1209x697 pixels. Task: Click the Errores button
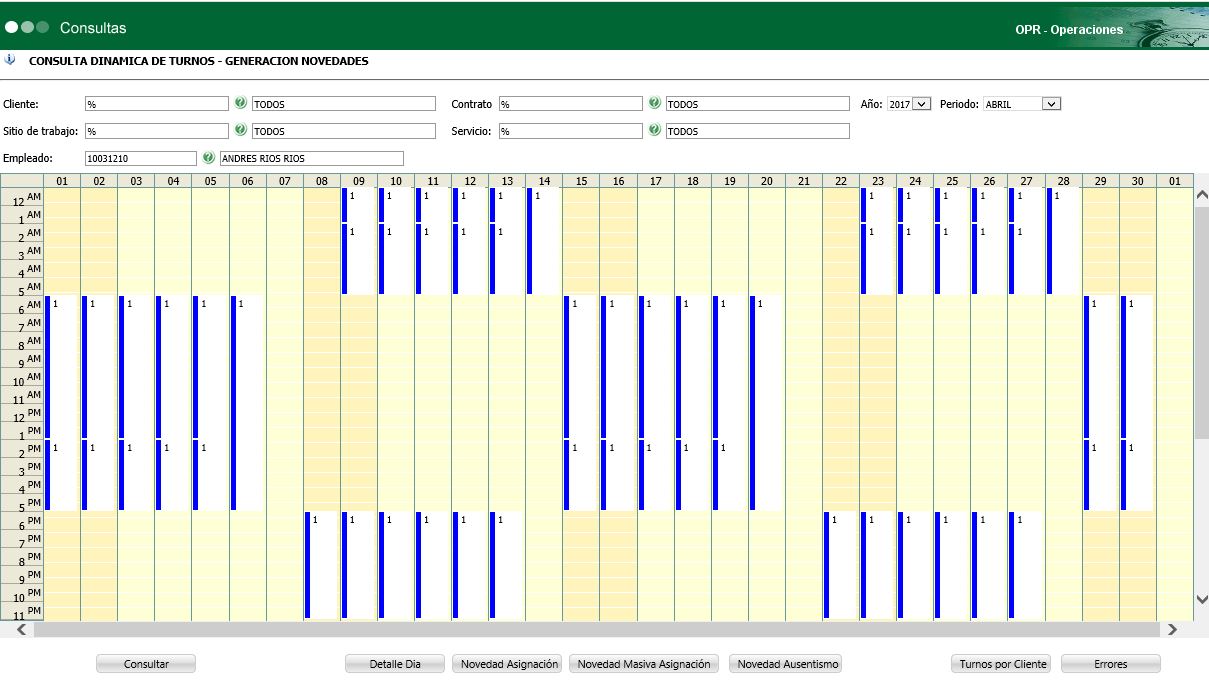(1110, 664)
